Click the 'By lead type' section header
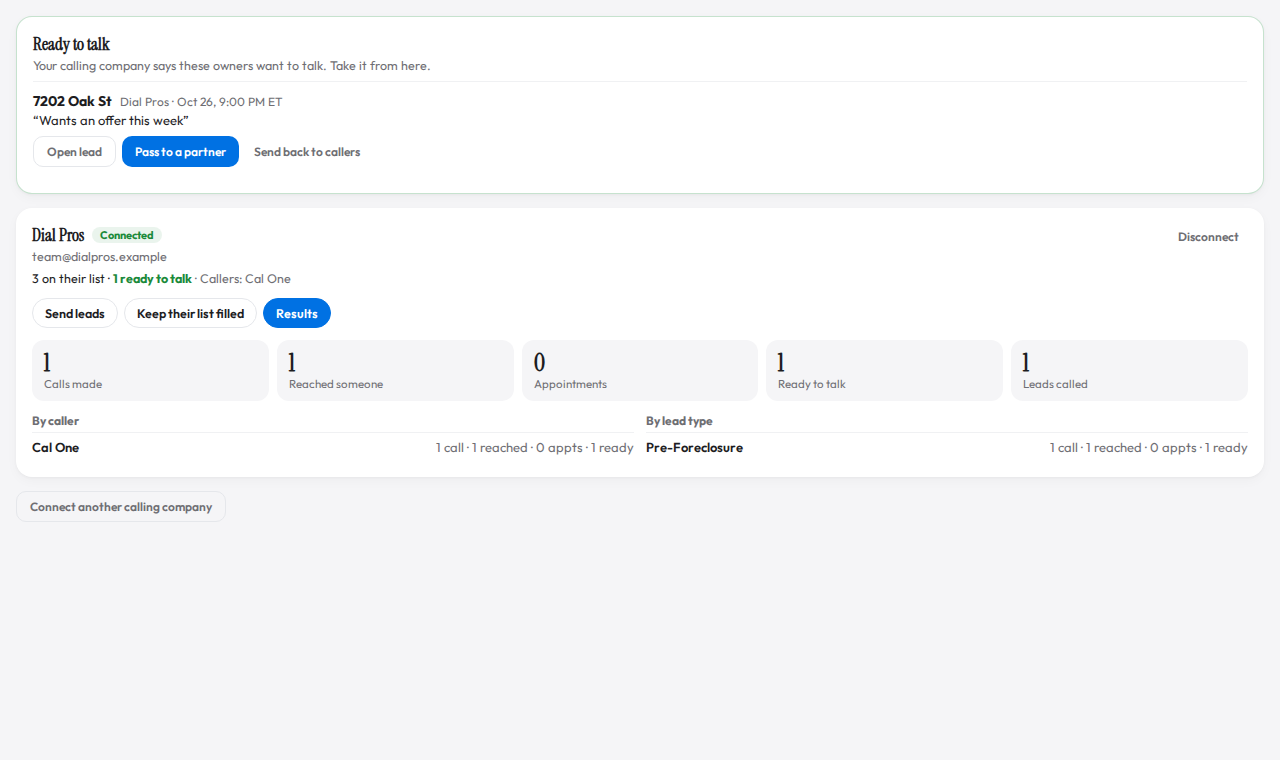The image size is (1280, 760). pos(679,421)
